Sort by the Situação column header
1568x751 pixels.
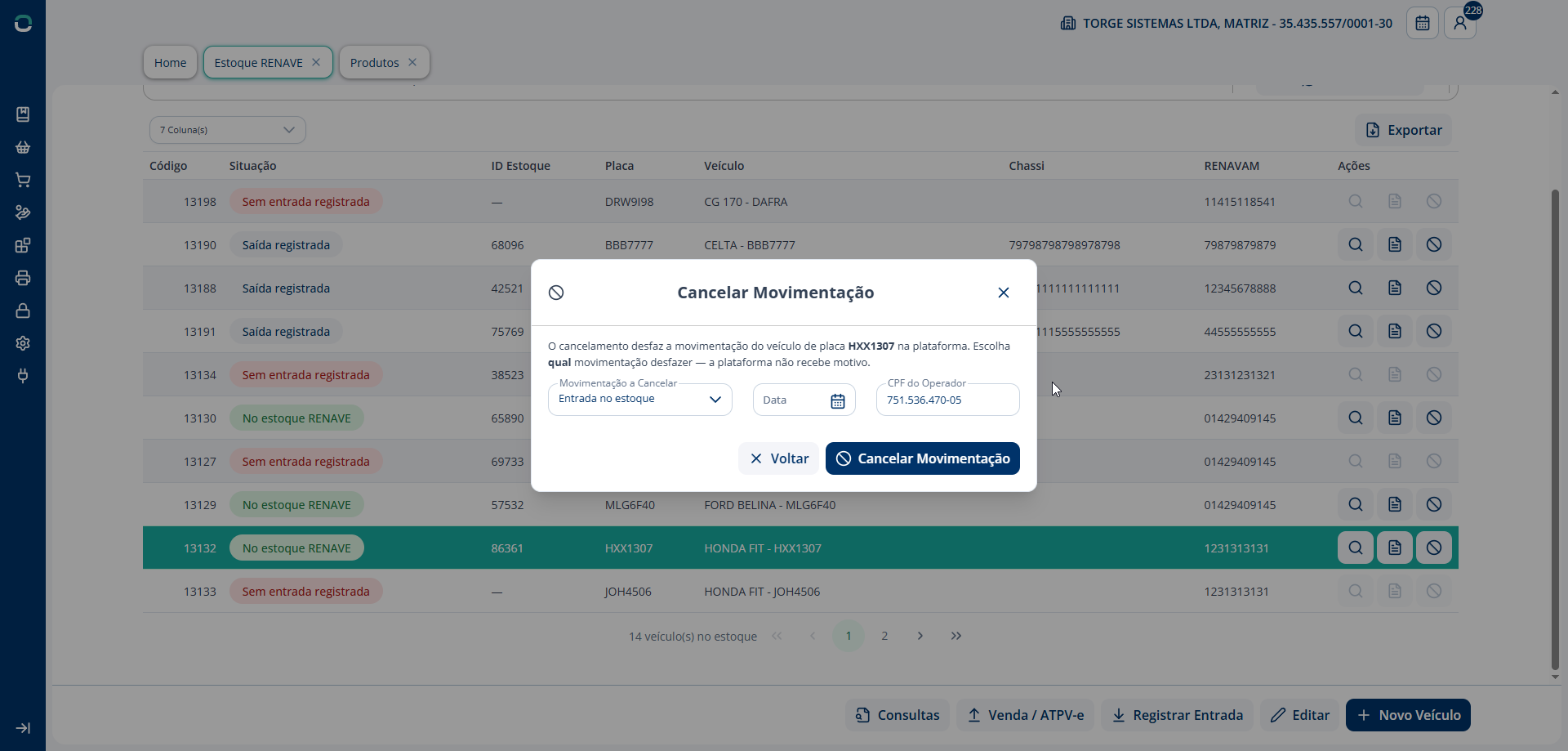(252, 166)
